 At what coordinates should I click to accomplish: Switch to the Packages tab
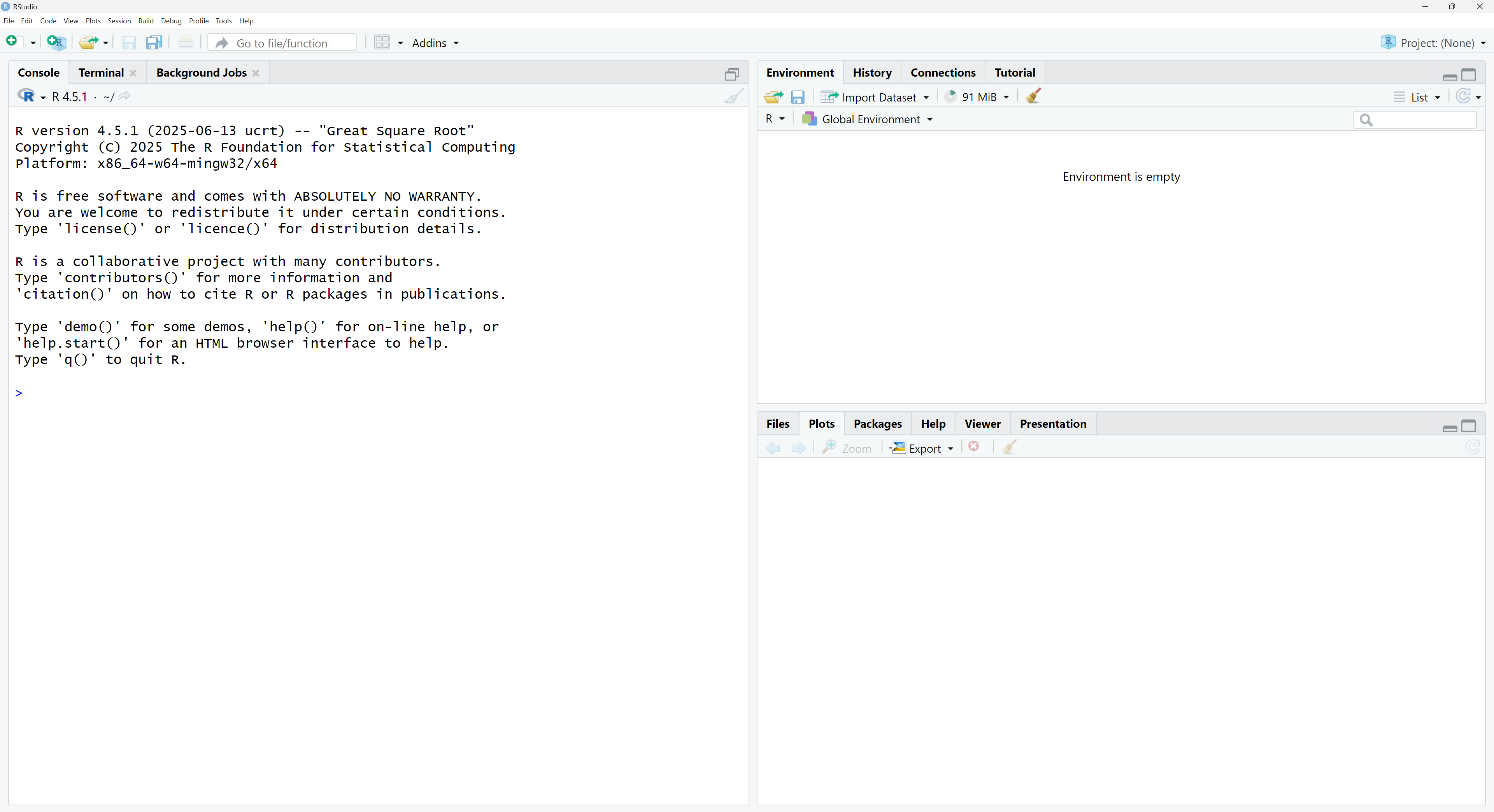(x=877, y=423)
